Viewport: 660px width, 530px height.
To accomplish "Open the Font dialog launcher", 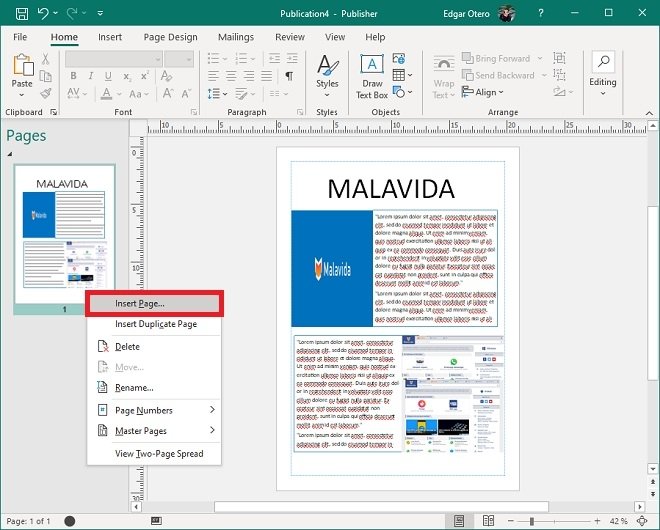I will coord(194,112).
